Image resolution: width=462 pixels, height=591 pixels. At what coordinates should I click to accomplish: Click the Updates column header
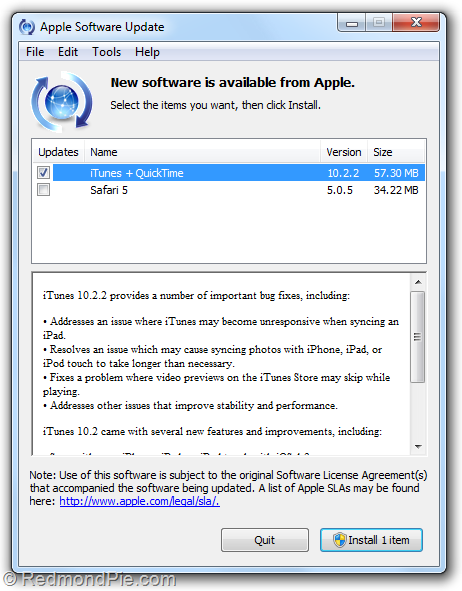[x=58, y=152]
